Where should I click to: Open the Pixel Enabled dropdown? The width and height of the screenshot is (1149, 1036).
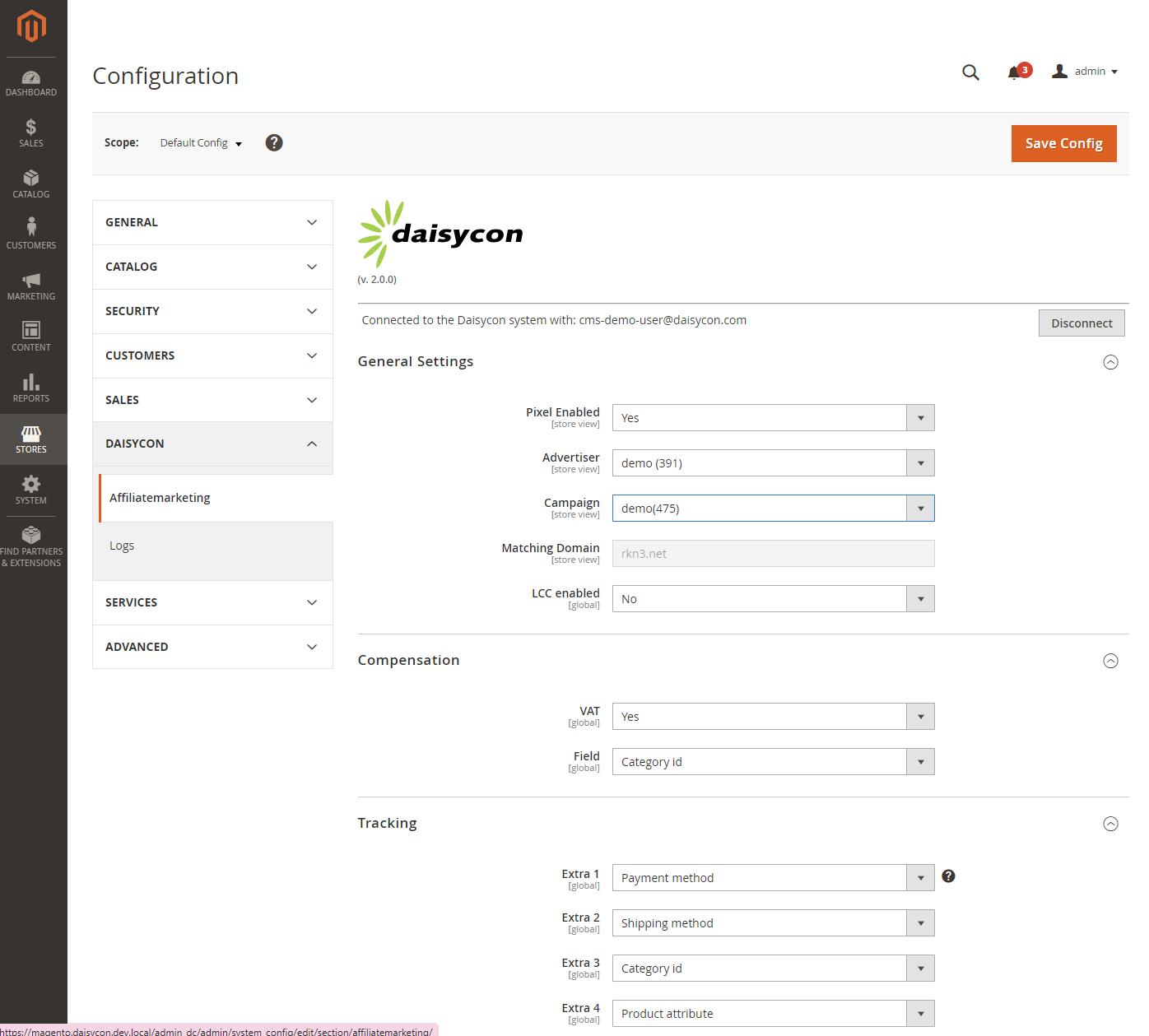point(774,418)
